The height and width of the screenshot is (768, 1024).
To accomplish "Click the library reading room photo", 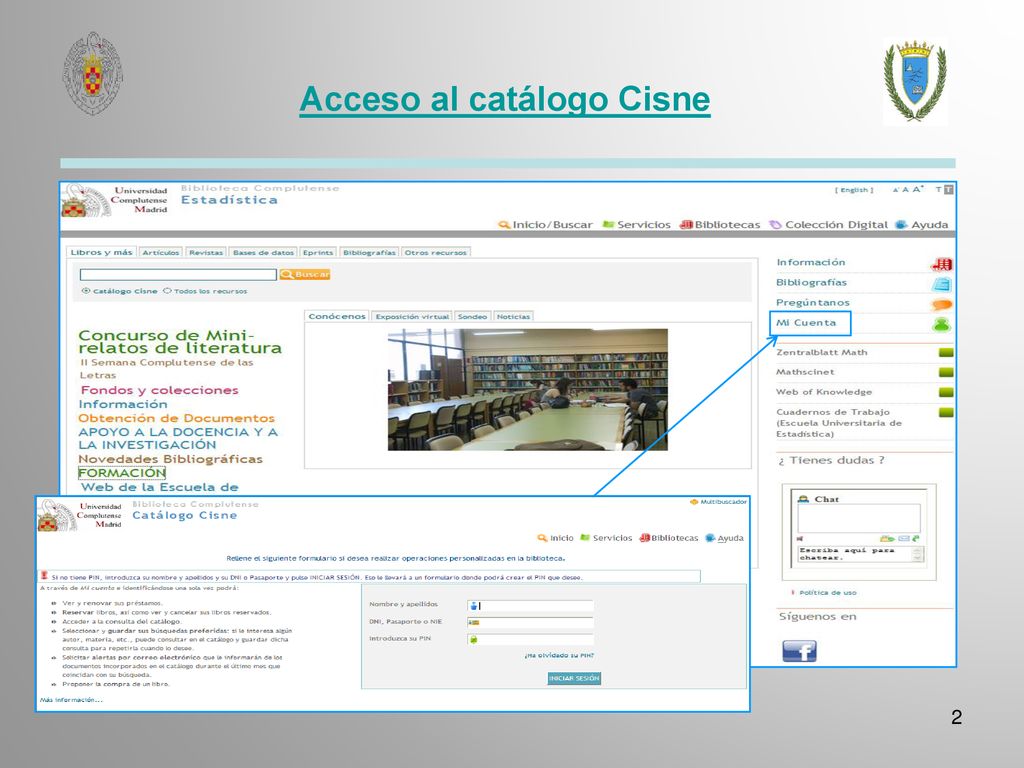I will tap(528, 390).
